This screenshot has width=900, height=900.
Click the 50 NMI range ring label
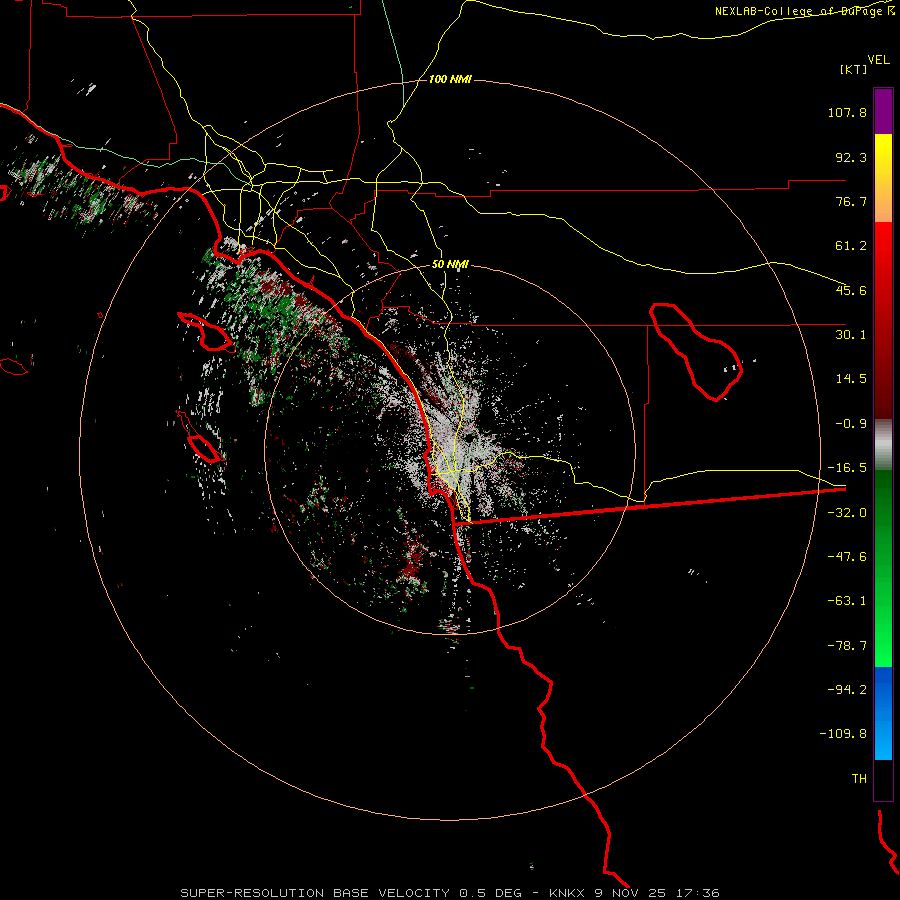(451, 265)
